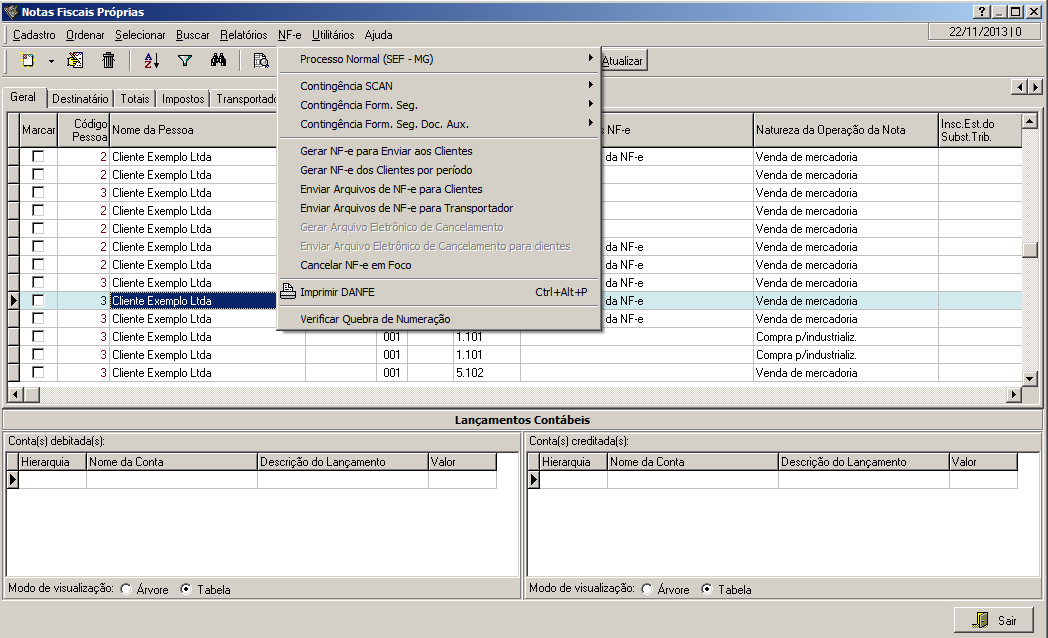
Task: Select Tabela view mode under credited accounts
Action: point(707,589)
